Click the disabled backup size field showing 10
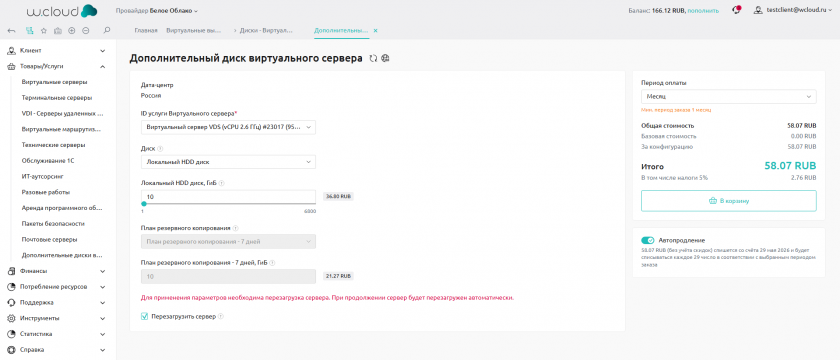Screen dimensions: 840x360 (x=228, y=276)
